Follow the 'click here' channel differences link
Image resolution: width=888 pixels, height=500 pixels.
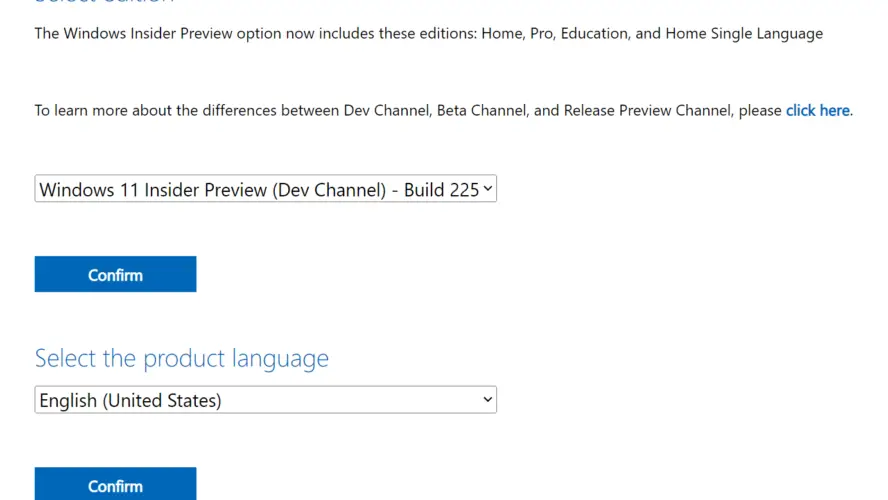pyautogui.click(x=817, y=110)
